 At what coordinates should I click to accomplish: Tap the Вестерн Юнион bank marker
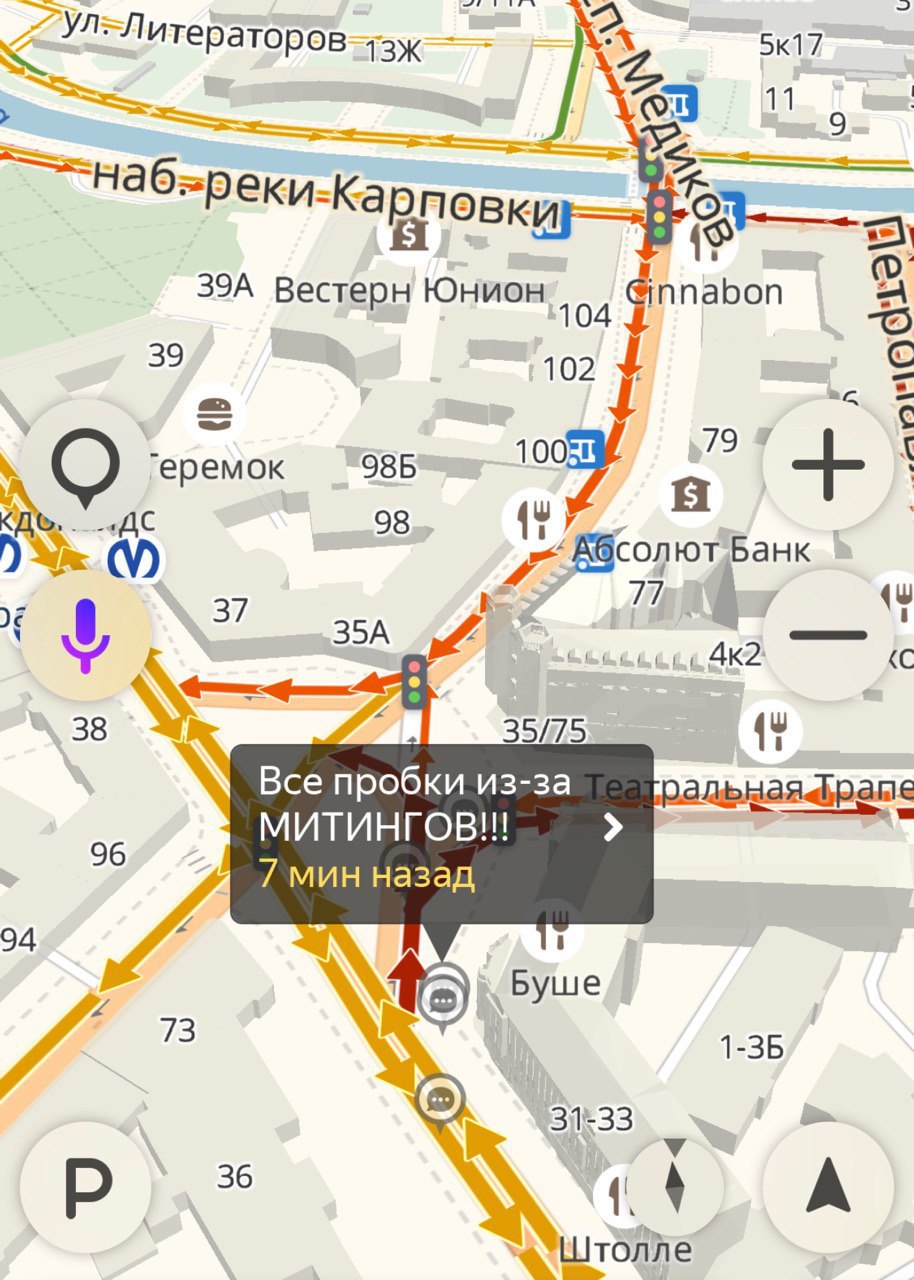pyautogui.click(x=409, y=237)
